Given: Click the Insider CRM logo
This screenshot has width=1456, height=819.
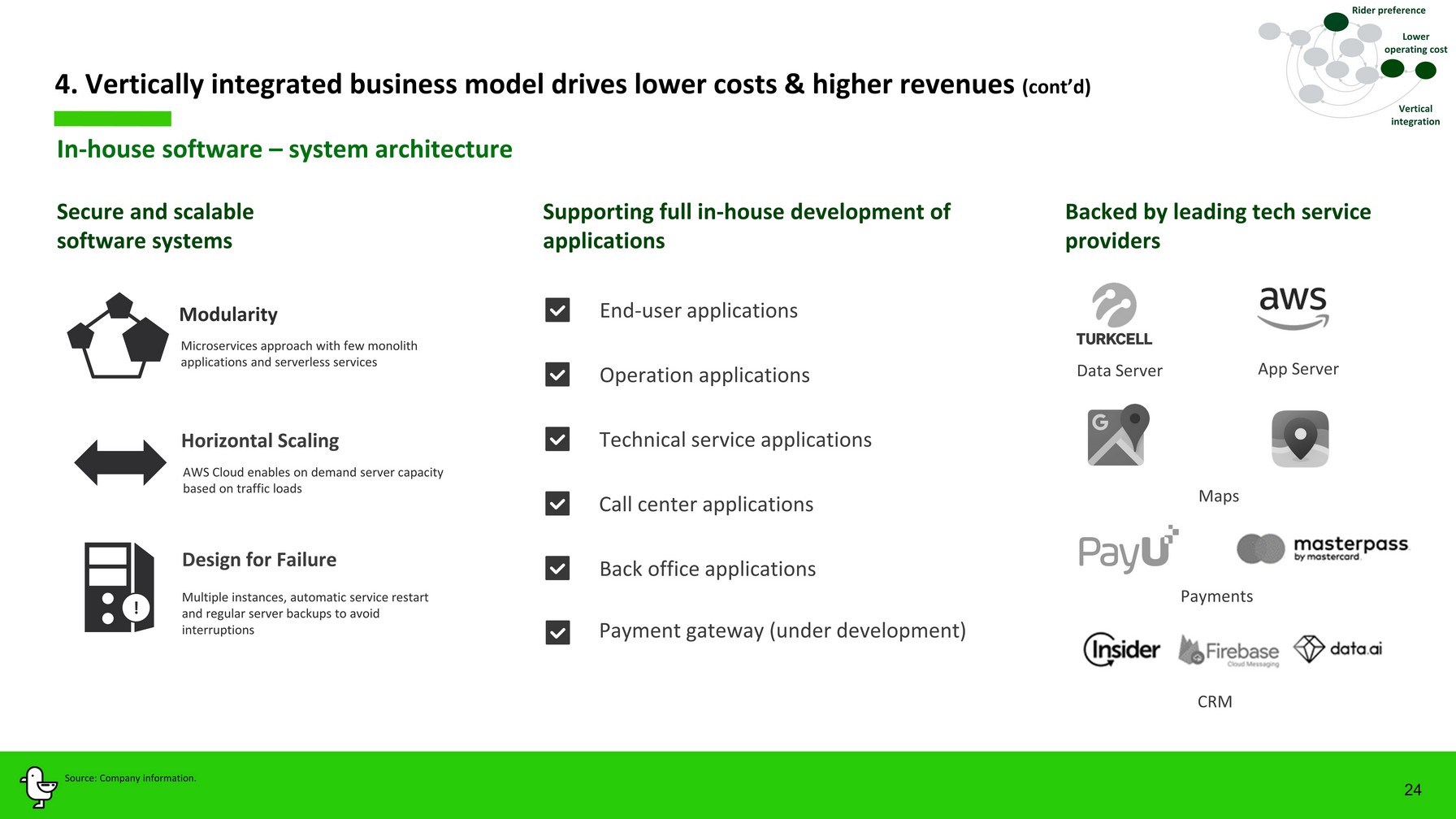Looking at the screenshot, I should [1121, 649].
